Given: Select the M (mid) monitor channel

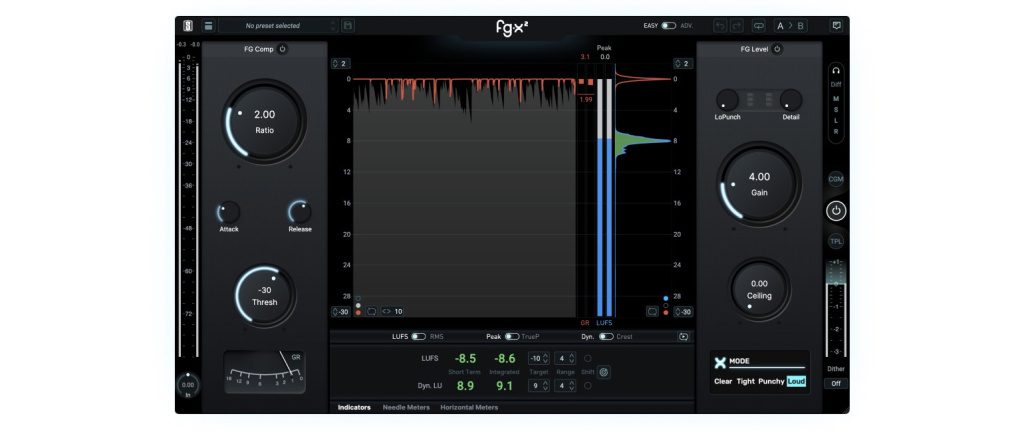Looking at the screenshot, I should click(836, 99).
